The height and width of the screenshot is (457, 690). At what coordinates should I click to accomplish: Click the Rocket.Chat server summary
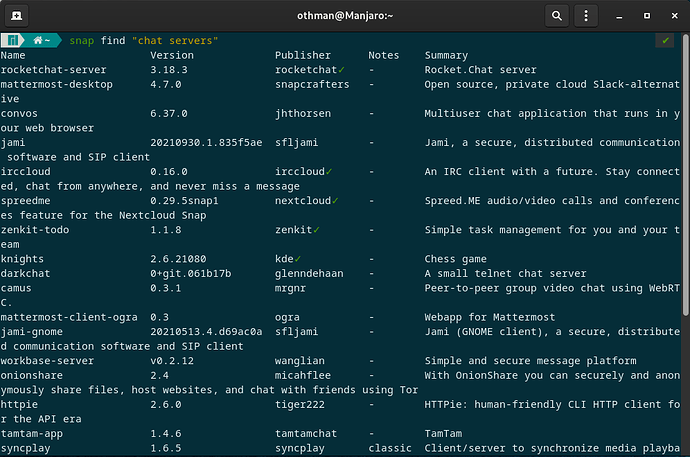tap(481, 70)
